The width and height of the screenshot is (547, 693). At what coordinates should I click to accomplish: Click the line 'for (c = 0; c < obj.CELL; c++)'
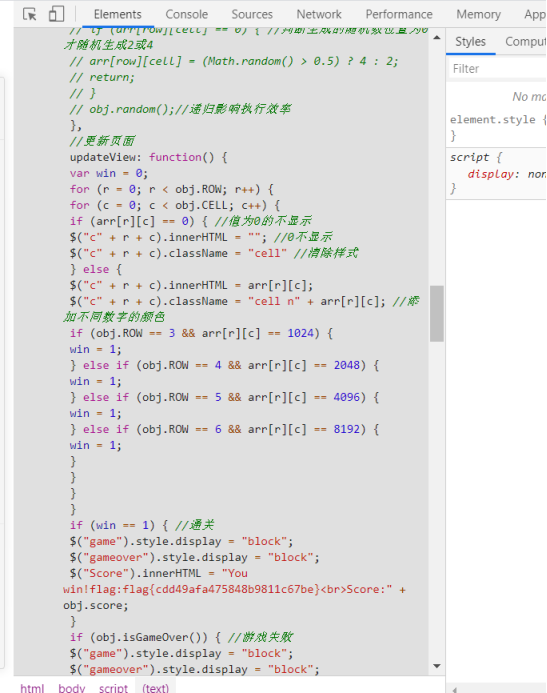click(x=175, y=205)
